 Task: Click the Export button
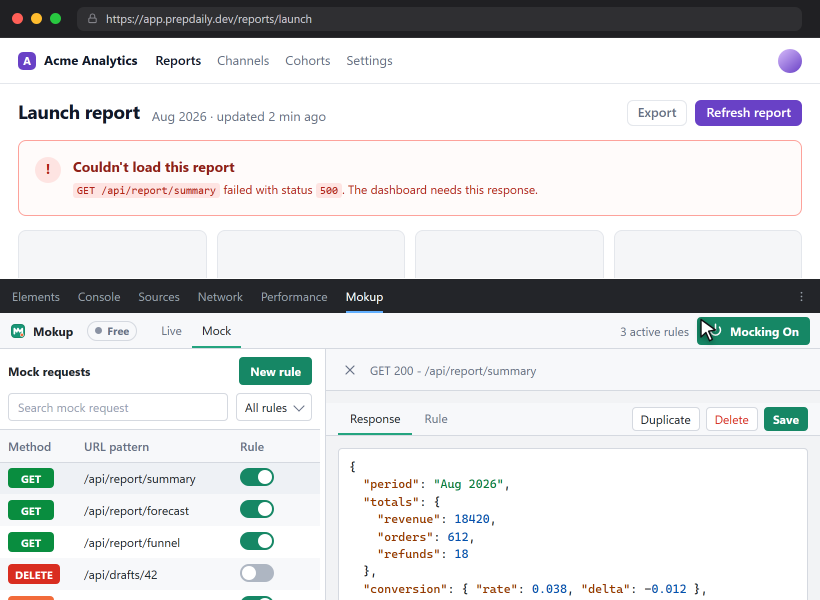657,113
